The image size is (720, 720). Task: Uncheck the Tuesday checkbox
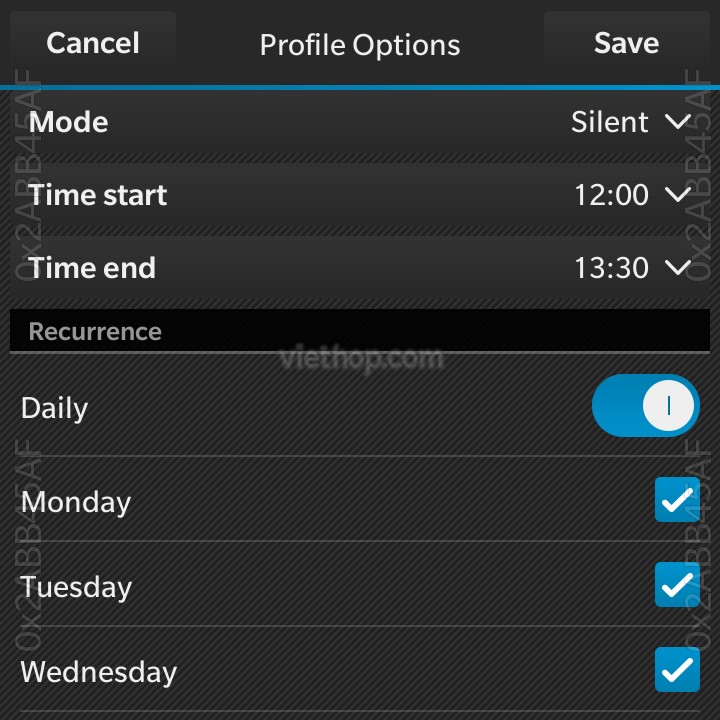[677, 585]
